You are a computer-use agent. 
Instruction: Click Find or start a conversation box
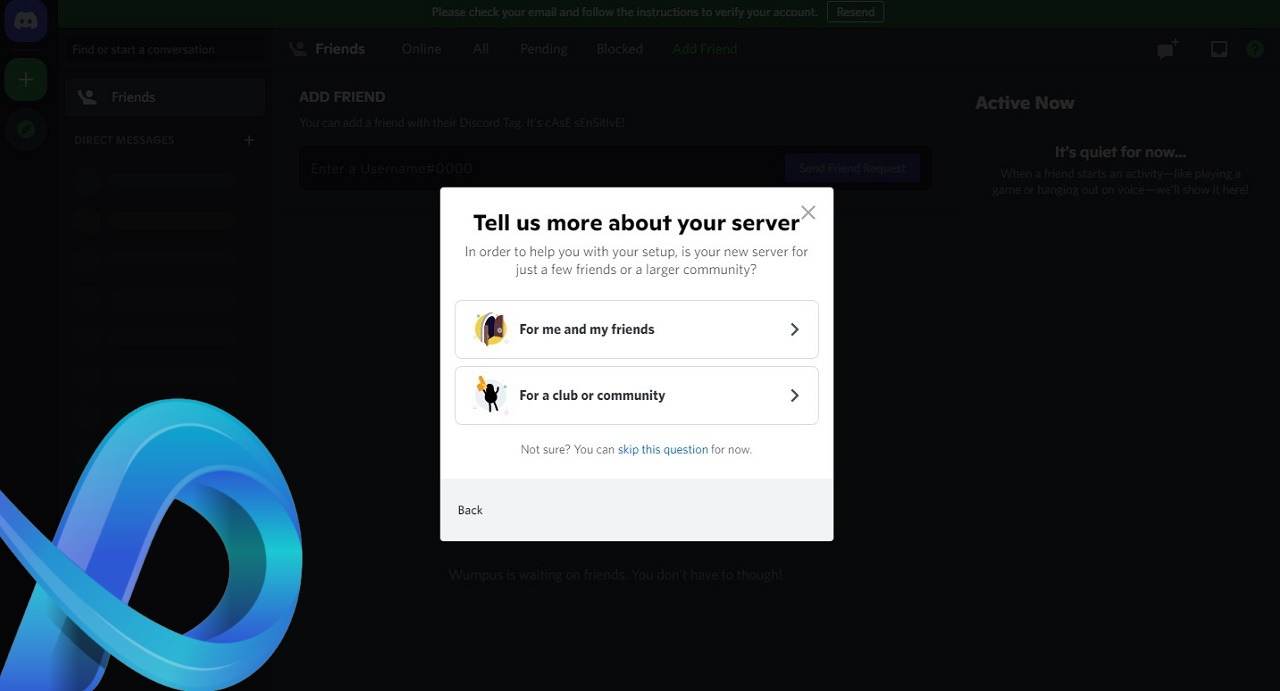point(164,49)
